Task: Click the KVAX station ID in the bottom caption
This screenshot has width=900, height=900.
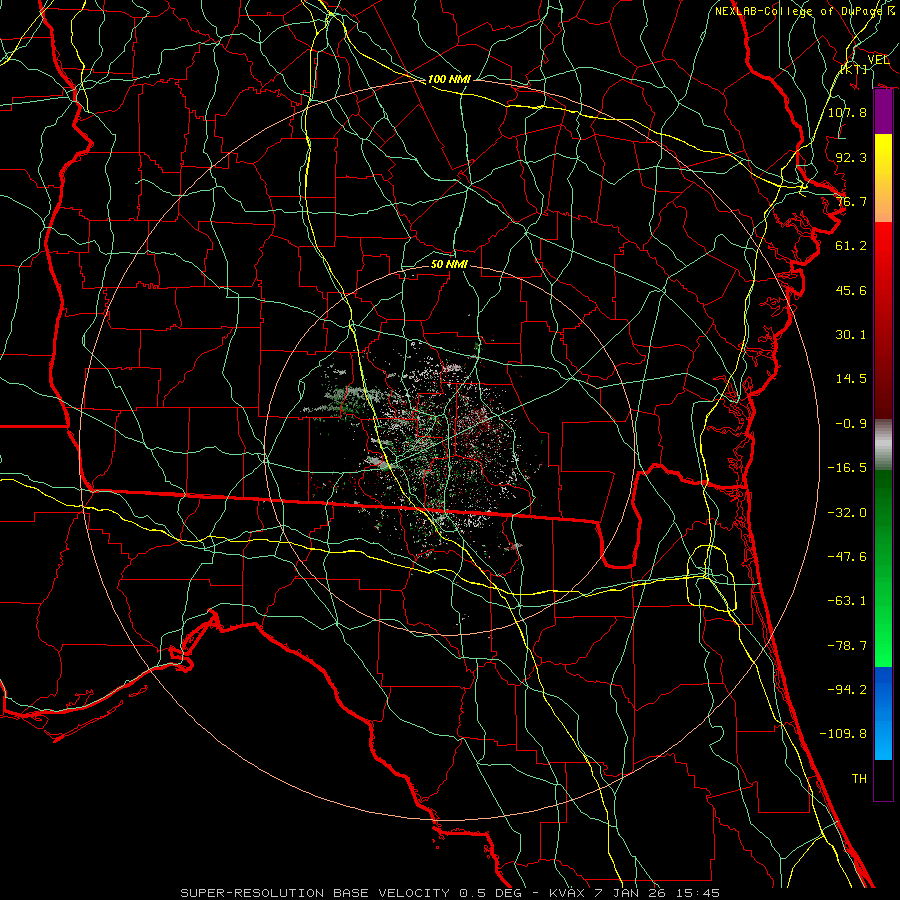Action: click(567, 893)
